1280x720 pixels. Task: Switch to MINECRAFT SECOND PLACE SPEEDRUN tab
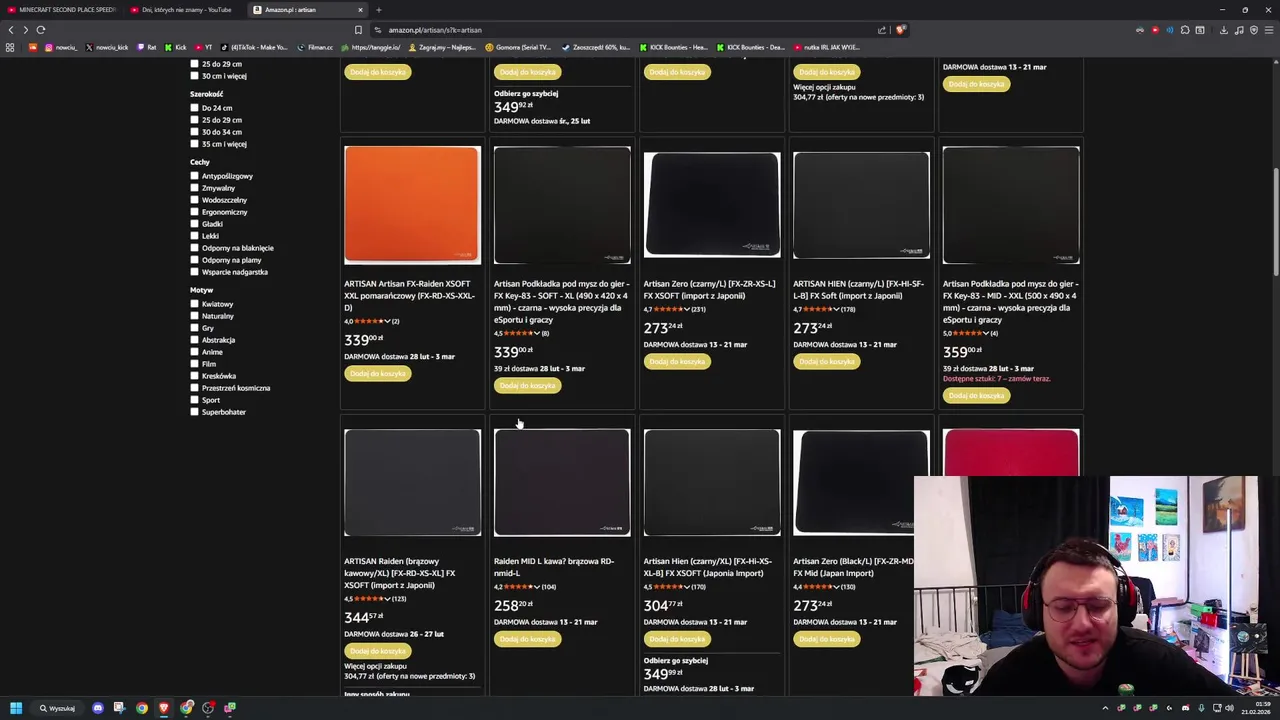point(62,10)
